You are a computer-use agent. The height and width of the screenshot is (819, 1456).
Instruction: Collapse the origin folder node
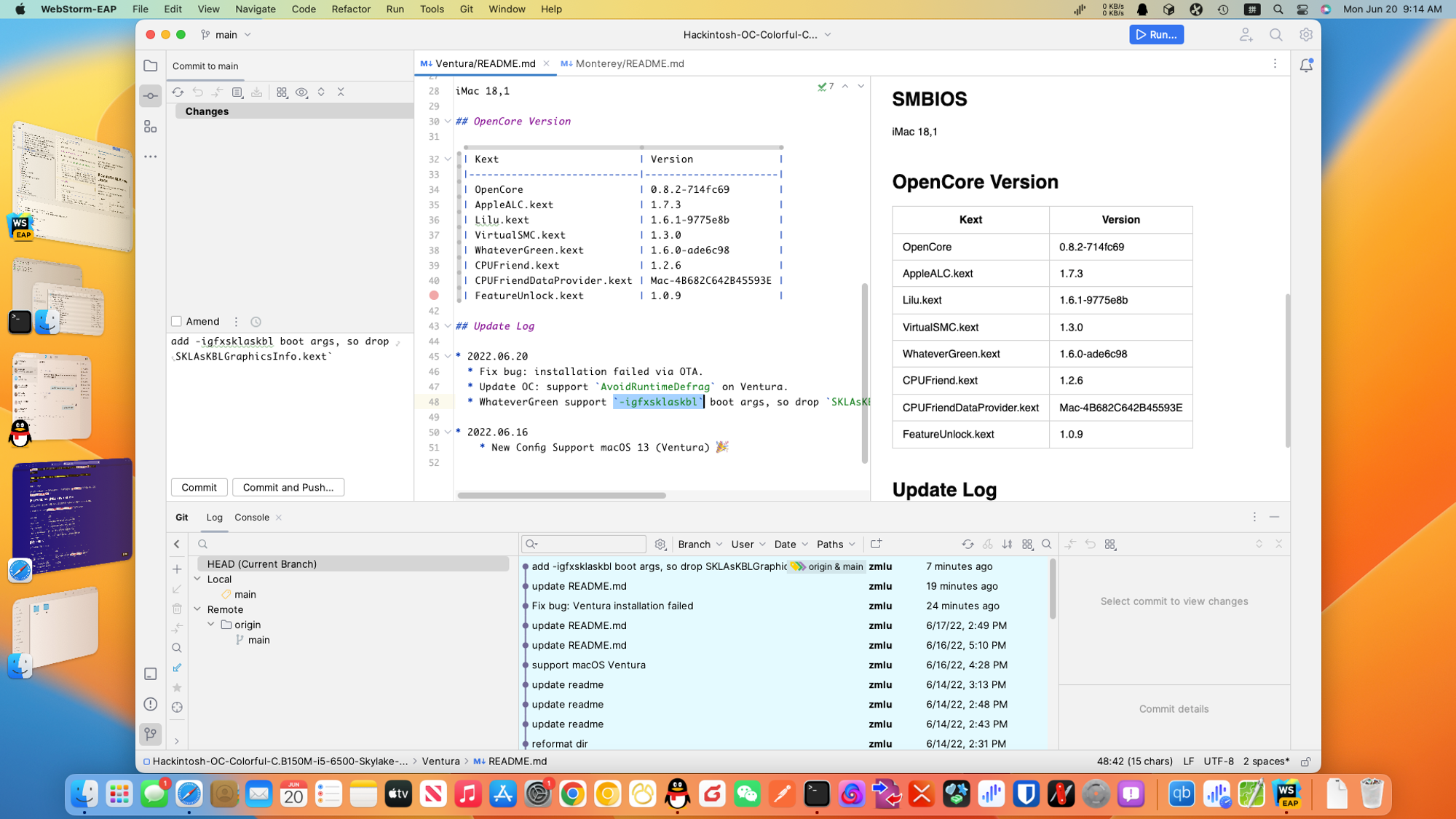click(x=211, y=625)
